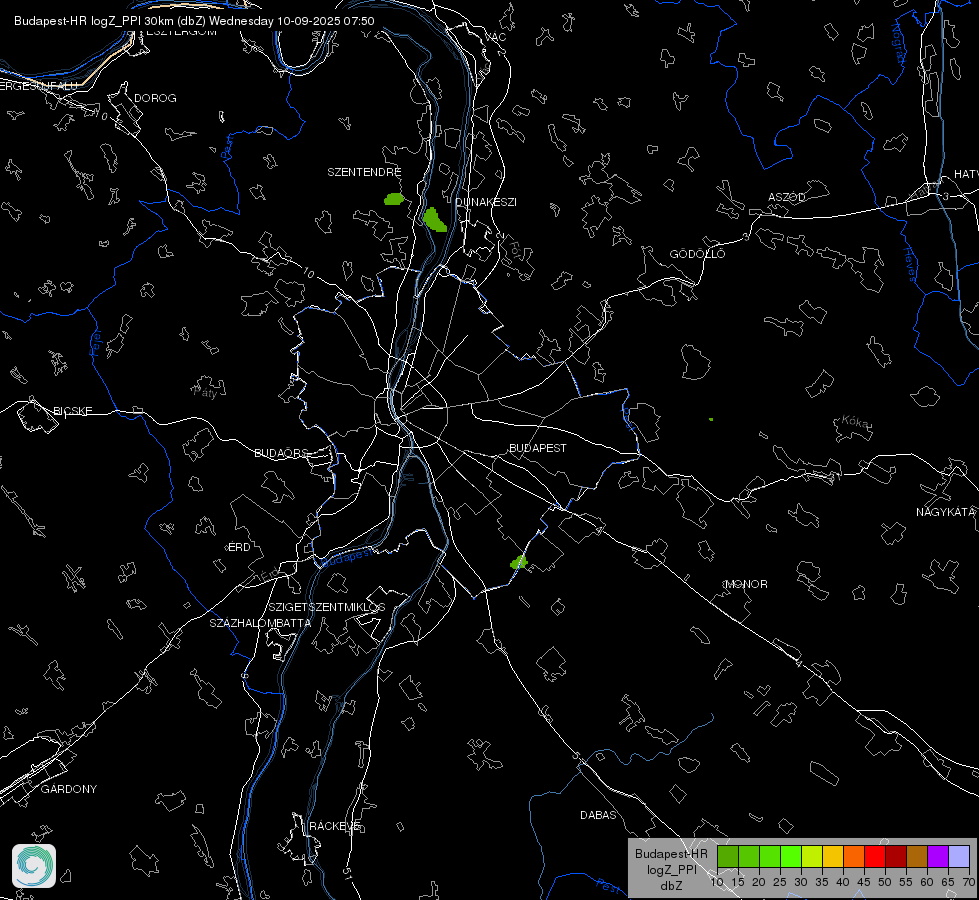
Task: Select the yellow 35-40 dBZ legend swatch
Action: [x=833, y=856]
